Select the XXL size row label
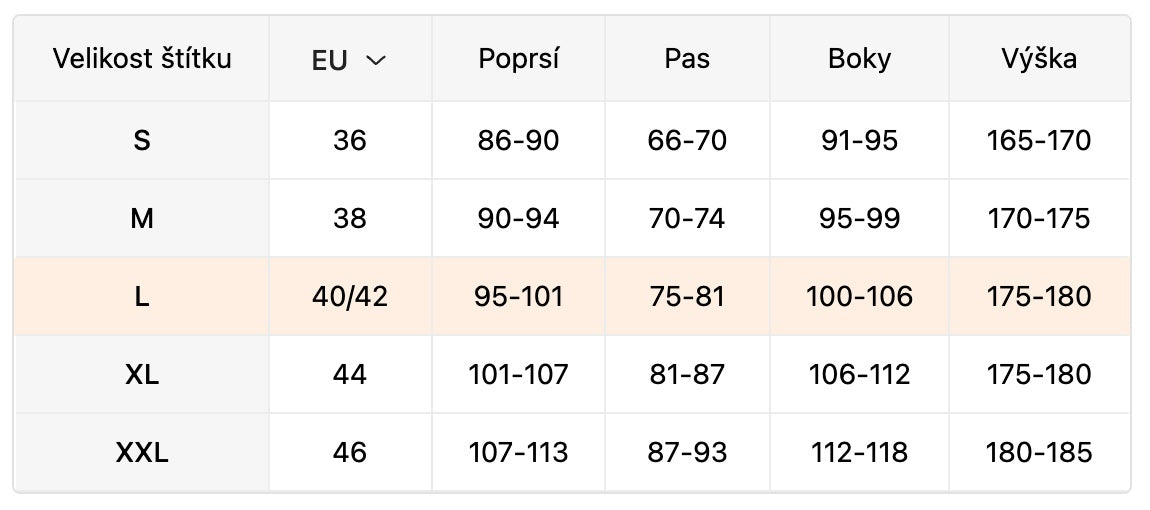This screenshot has width=1150, height=510. tap(142, 453)
